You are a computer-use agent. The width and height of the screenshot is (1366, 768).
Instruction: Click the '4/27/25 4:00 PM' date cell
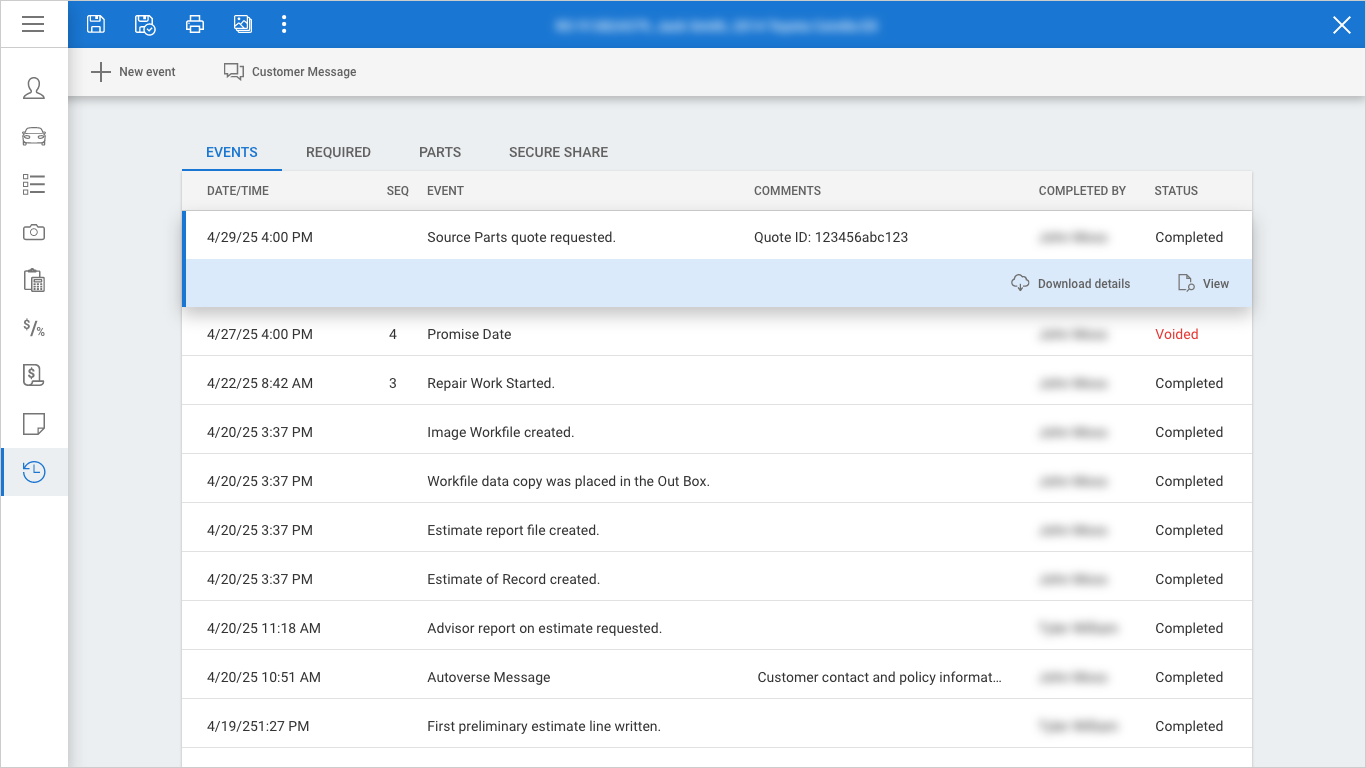pyautogui.click(x=260, y=334)
